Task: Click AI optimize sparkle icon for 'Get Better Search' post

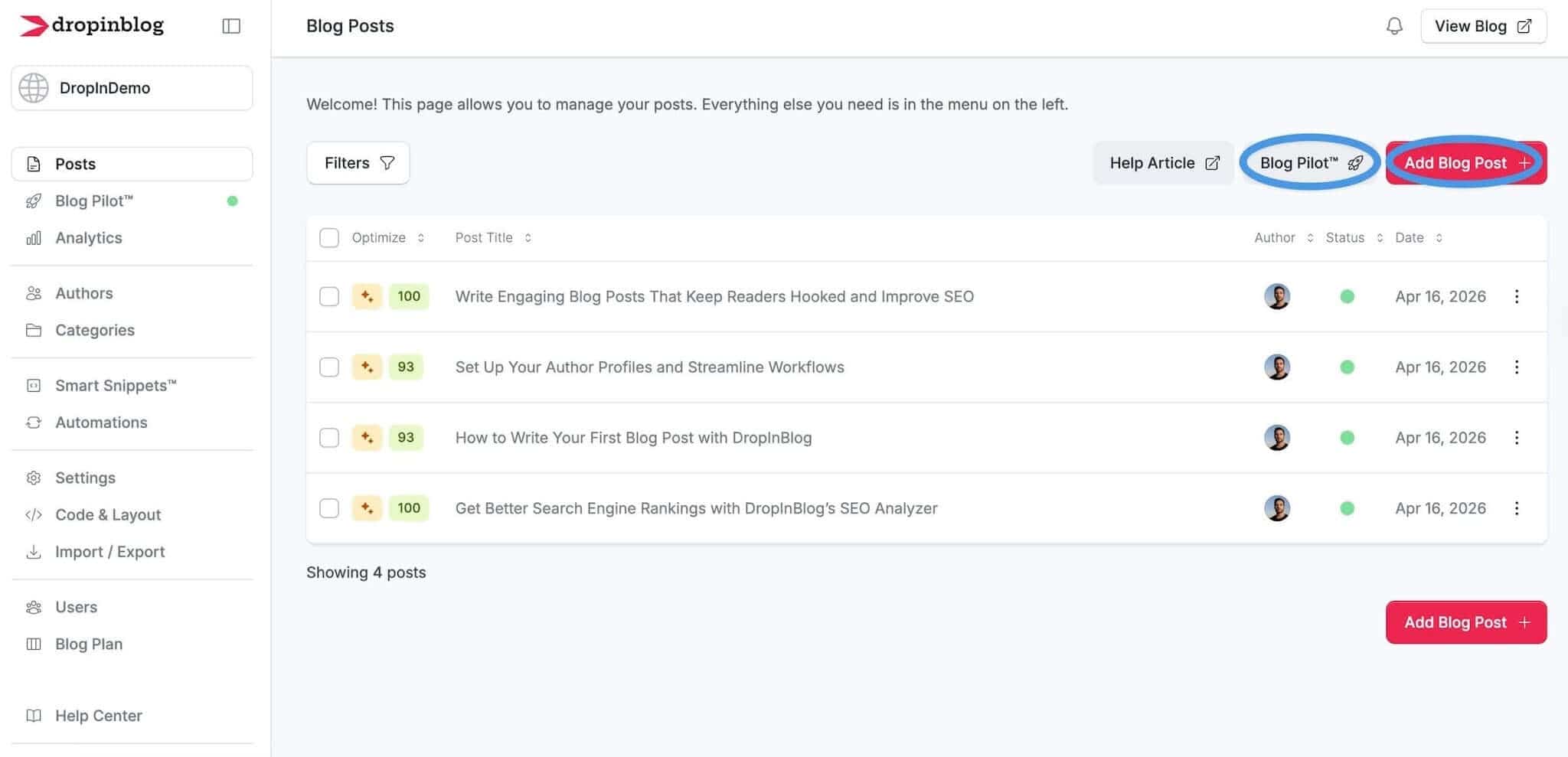Action: (x=367, y=508)
